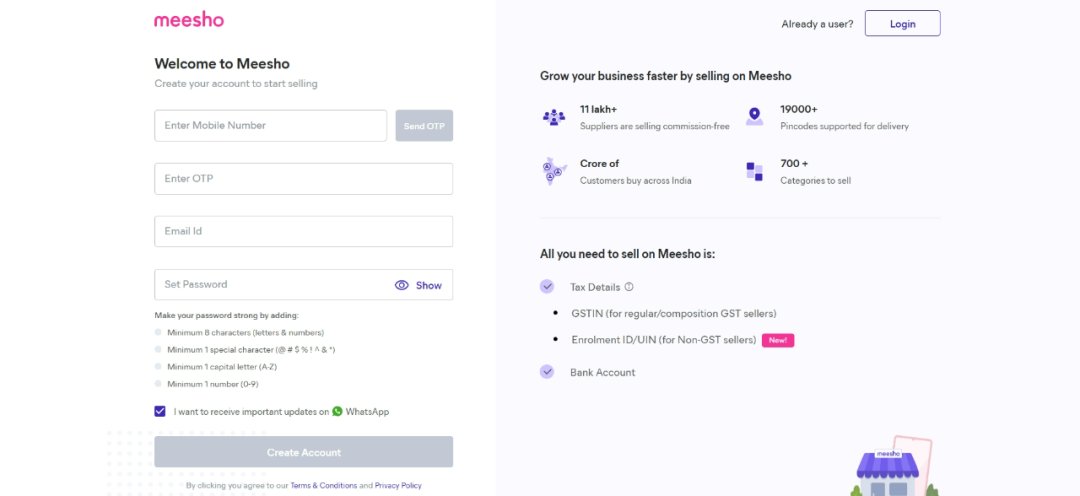Click the Meesho logo
This screenshot has width=1080, height=496.
coord(189,20)
